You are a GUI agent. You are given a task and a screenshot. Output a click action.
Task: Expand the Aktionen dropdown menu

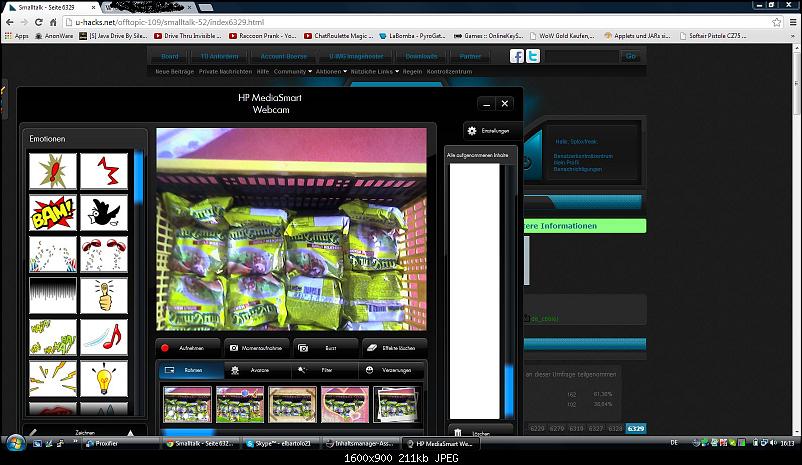point(330,72)
